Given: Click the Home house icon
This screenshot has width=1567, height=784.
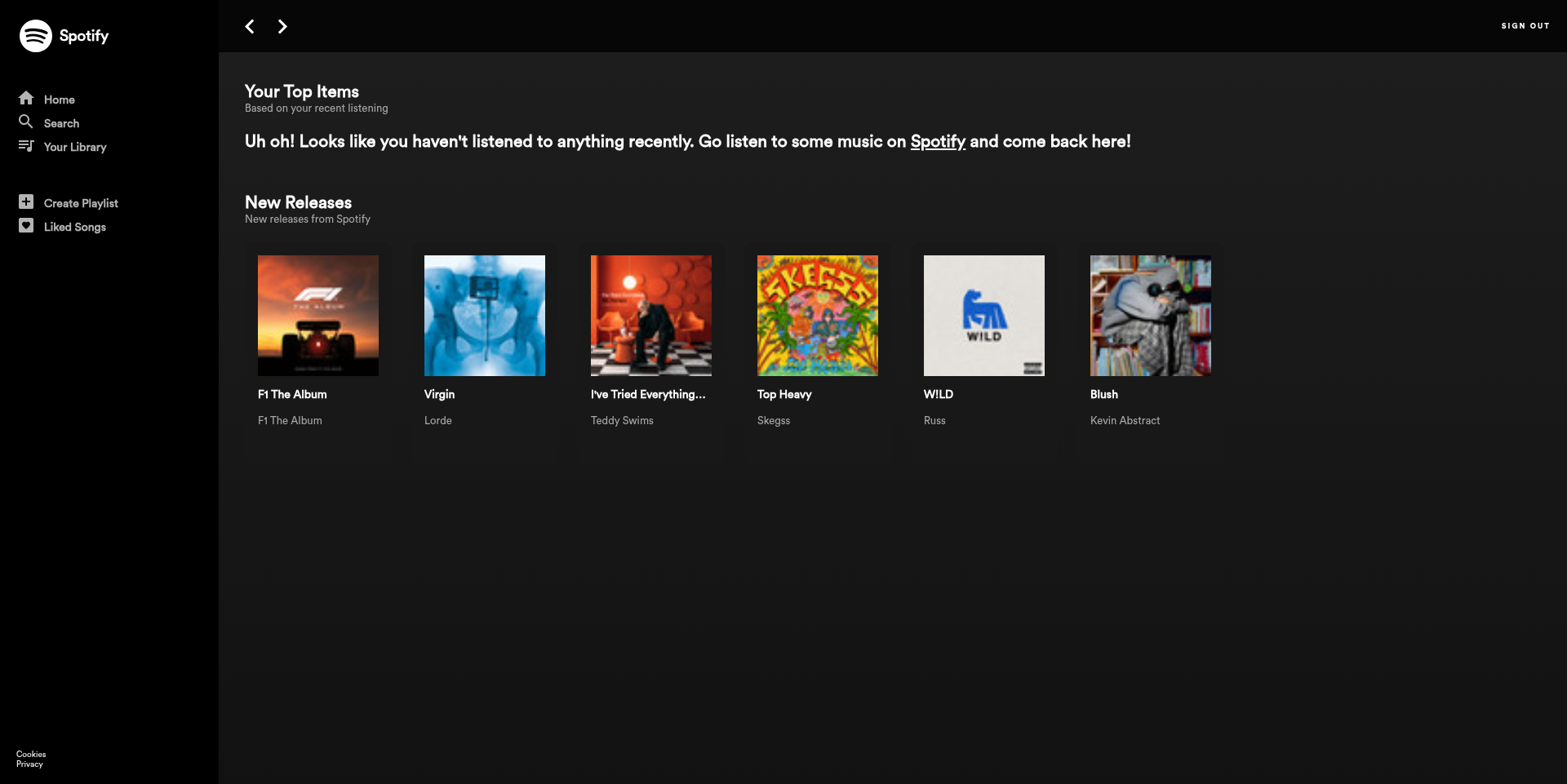Looking at the screenshot, I should pyautogui.click(x=26, y=98).
